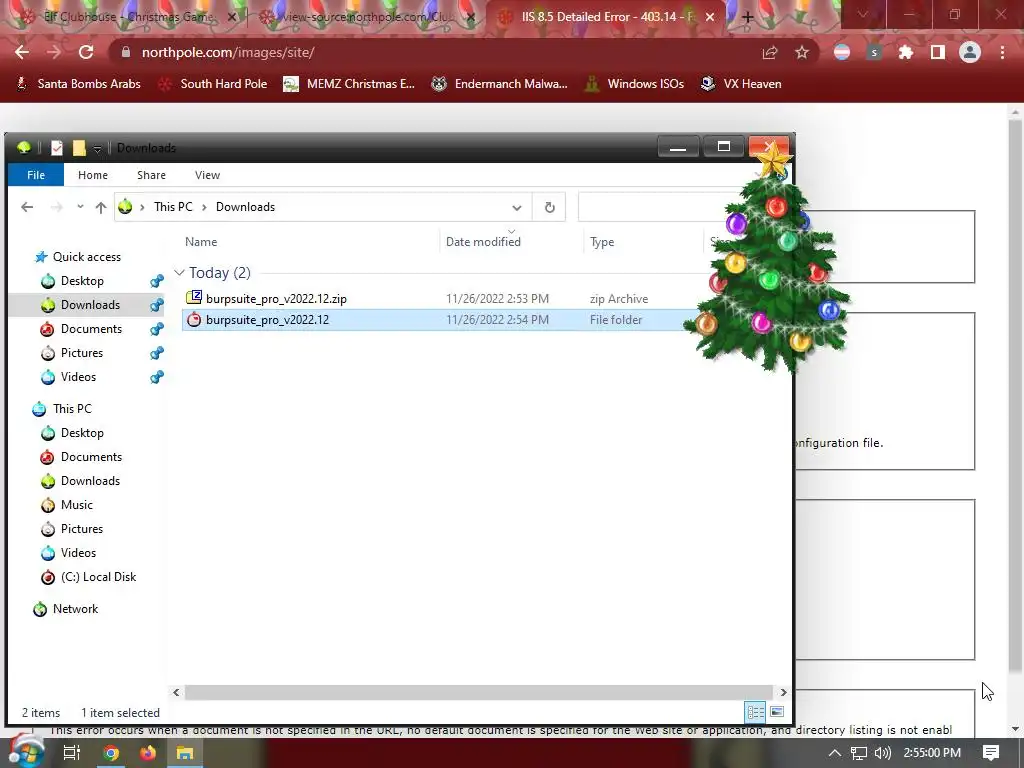Click This PC in the breadcrumb
This screenshot has width=1024, height=768.
173,207
